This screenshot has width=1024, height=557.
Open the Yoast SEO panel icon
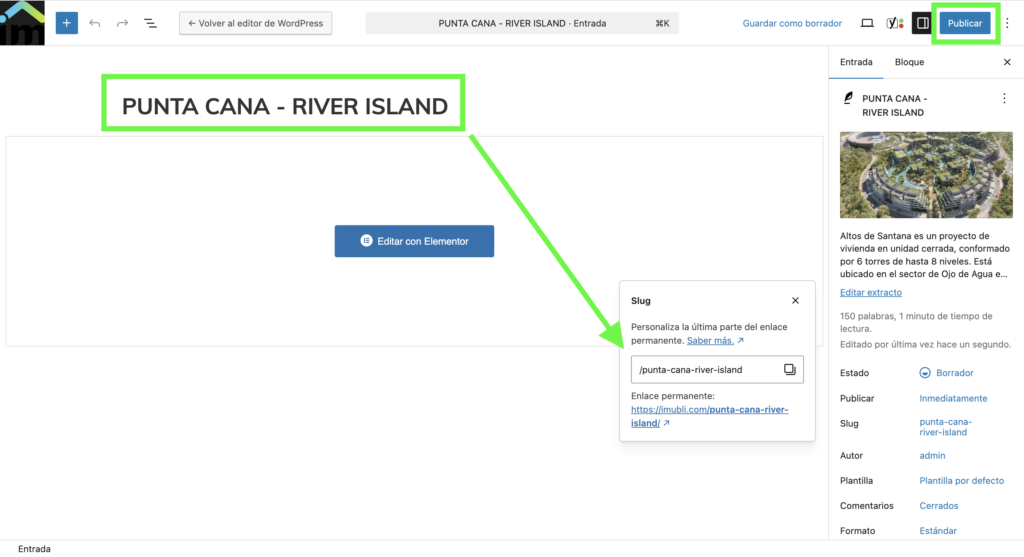(x=894, y=23)
